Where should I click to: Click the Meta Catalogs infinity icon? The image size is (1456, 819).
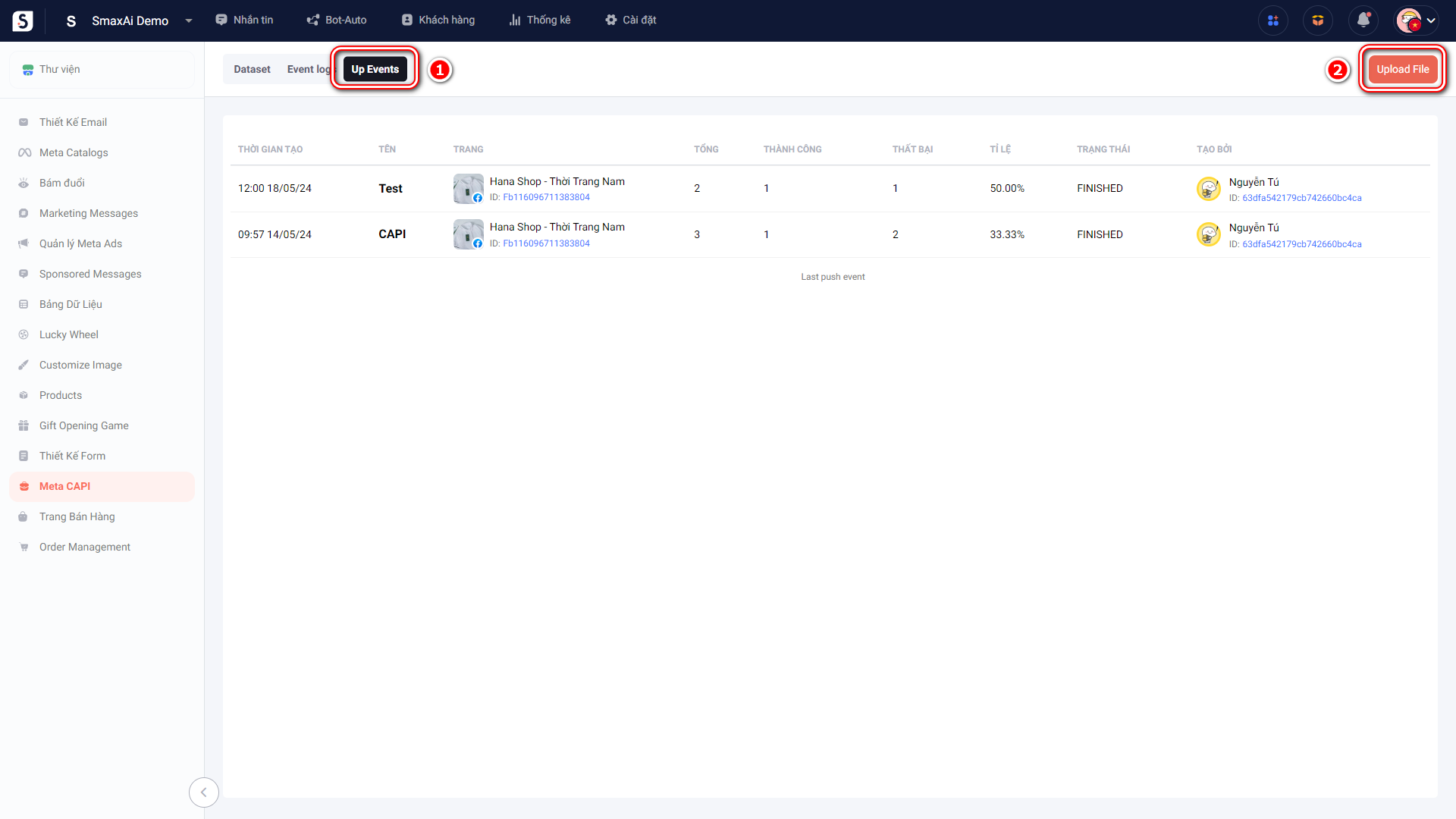[x=24, y=152]
